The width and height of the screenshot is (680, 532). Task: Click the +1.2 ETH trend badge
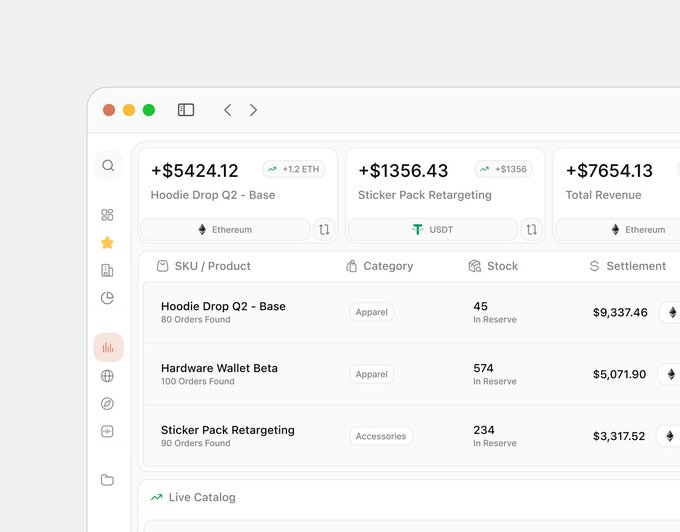(x=294, y=169)
